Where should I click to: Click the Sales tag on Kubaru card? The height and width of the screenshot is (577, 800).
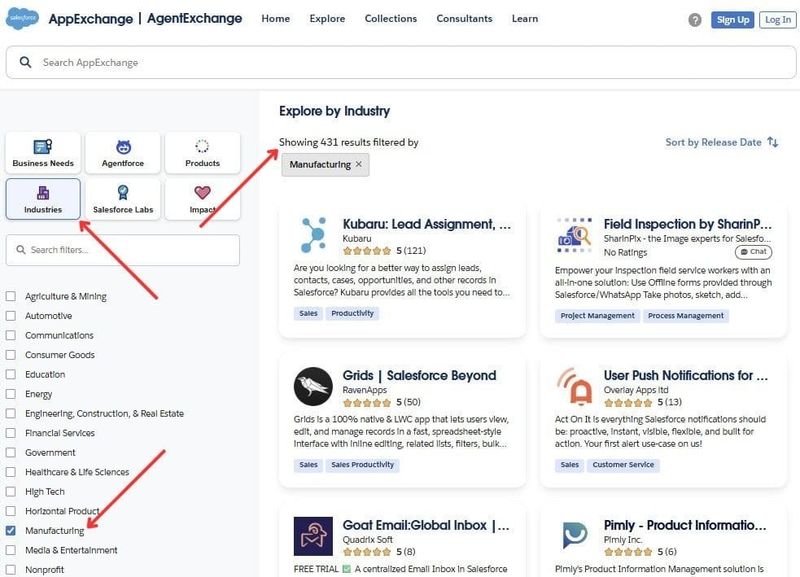pos(308,313)
